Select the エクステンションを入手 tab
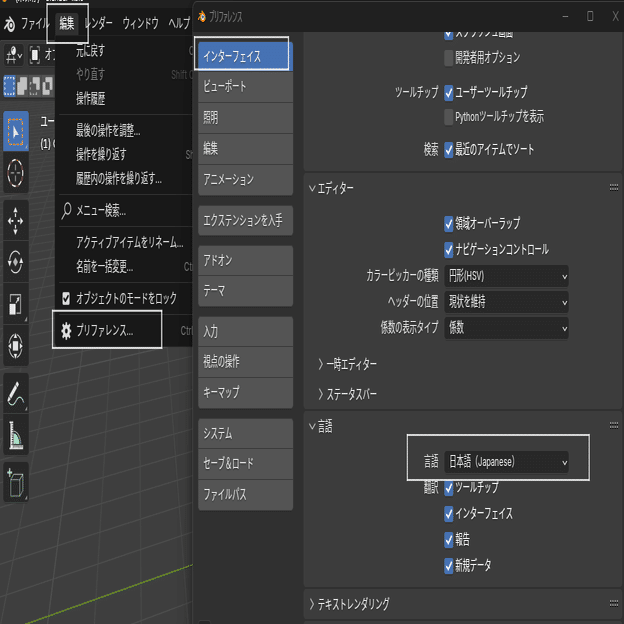624x624 pixels. click(x=246, y=220)
